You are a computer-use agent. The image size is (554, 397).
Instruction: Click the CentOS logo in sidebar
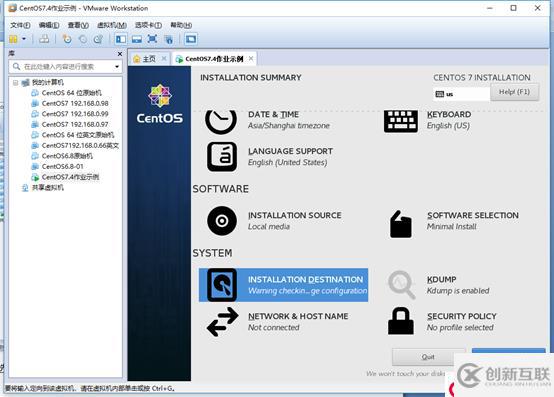(160, 104)
